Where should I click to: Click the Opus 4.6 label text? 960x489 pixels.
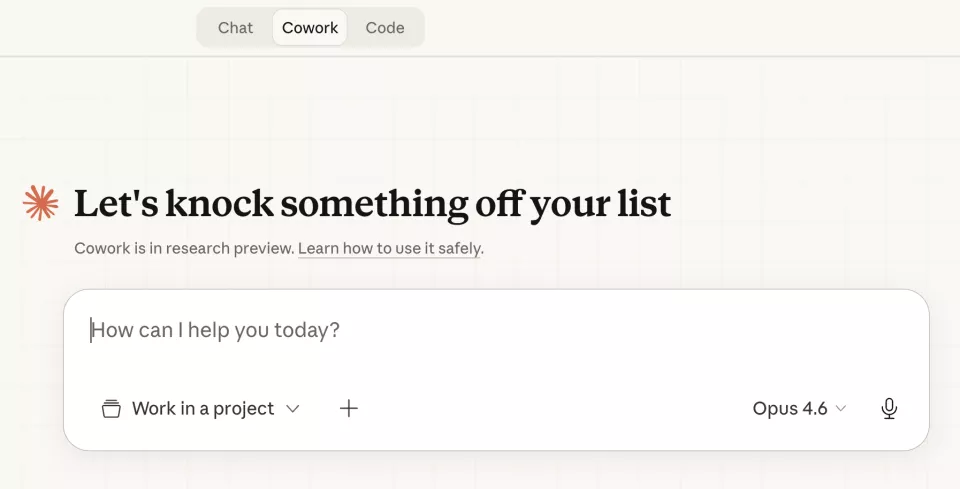pos(790,408)
